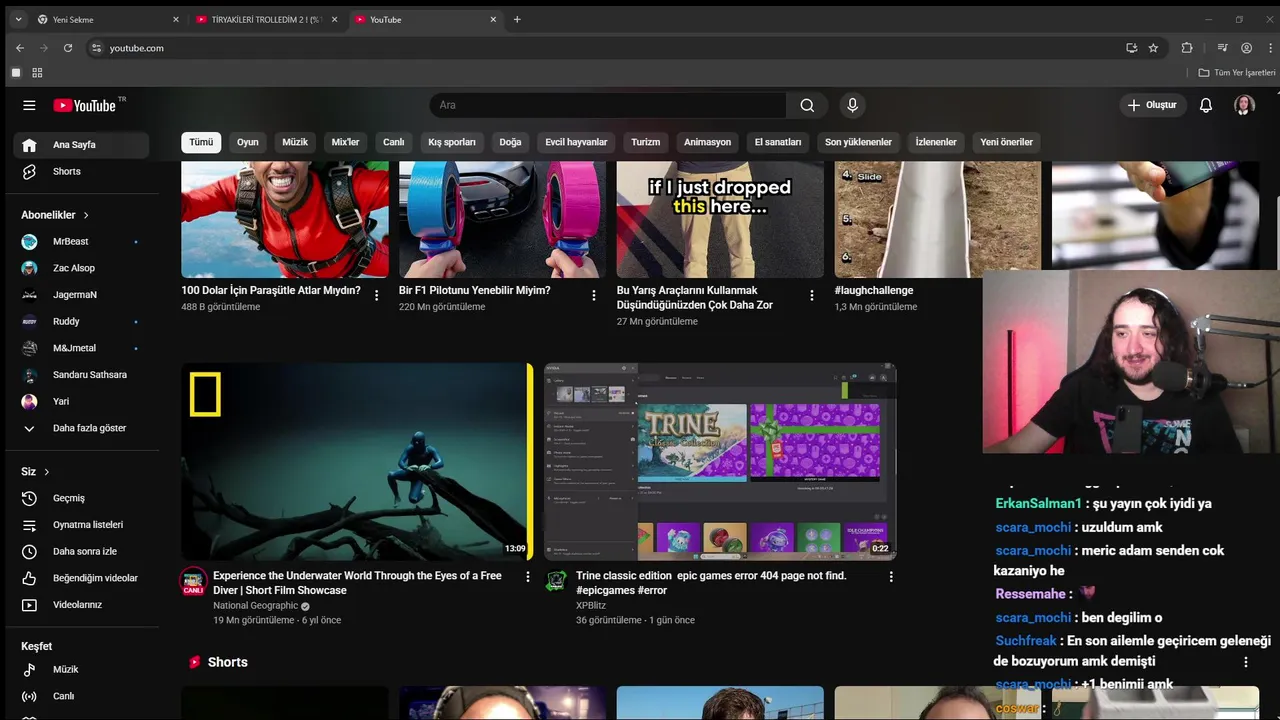This screenshot has height=720, width=1280.
Task: Open Daha sonra izle list
Action: [81, 551]
